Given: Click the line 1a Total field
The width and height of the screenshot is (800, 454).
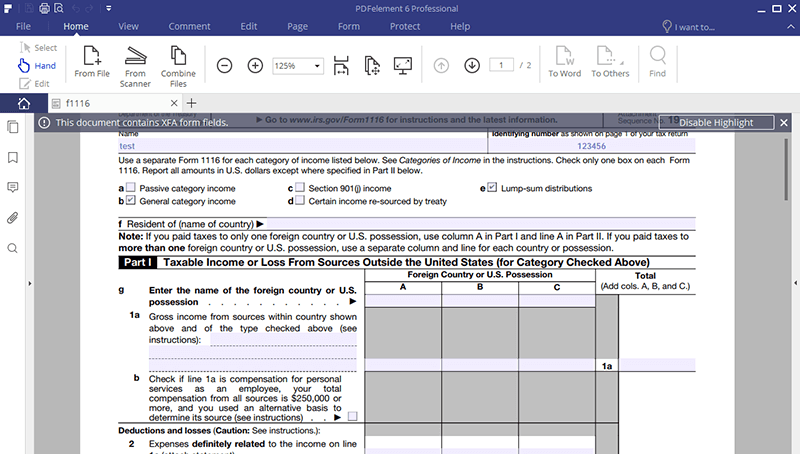Looking at the screenshot, I should click(x=657, y=365).
